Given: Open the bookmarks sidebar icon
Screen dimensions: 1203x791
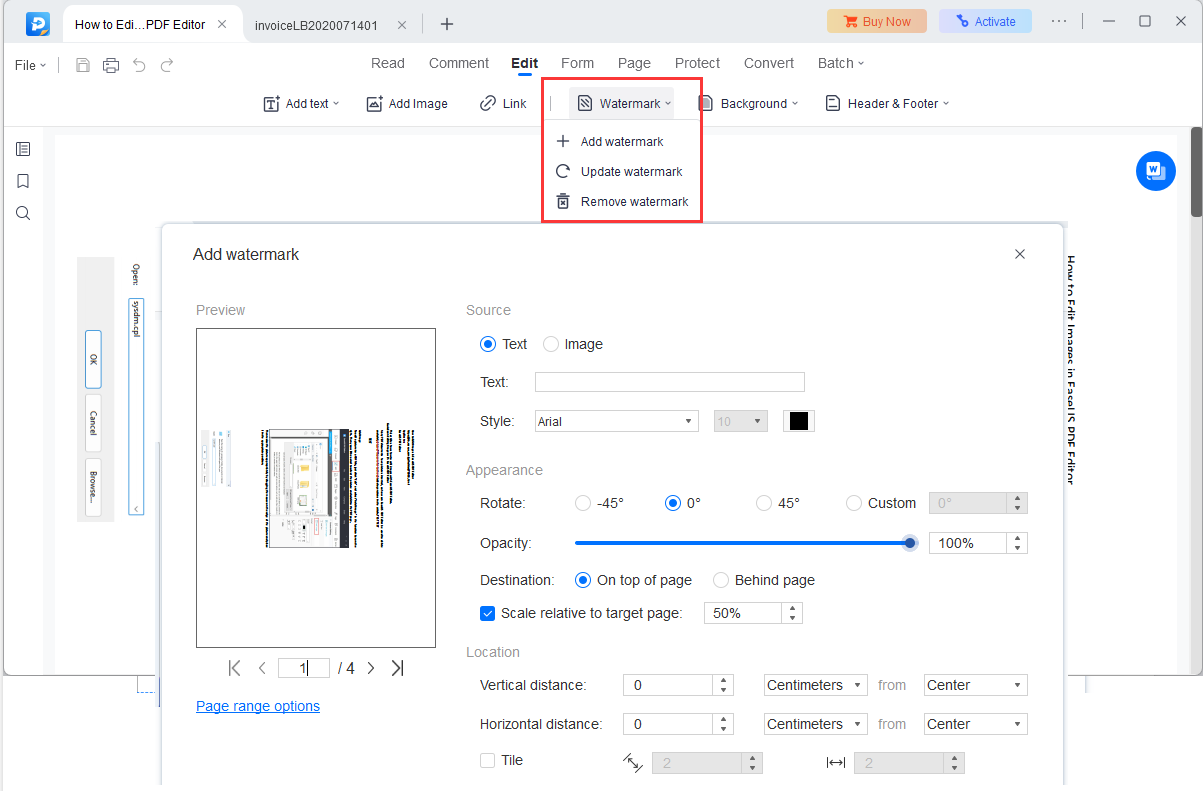Looking at the screenshot, I should tap(23, 181).
